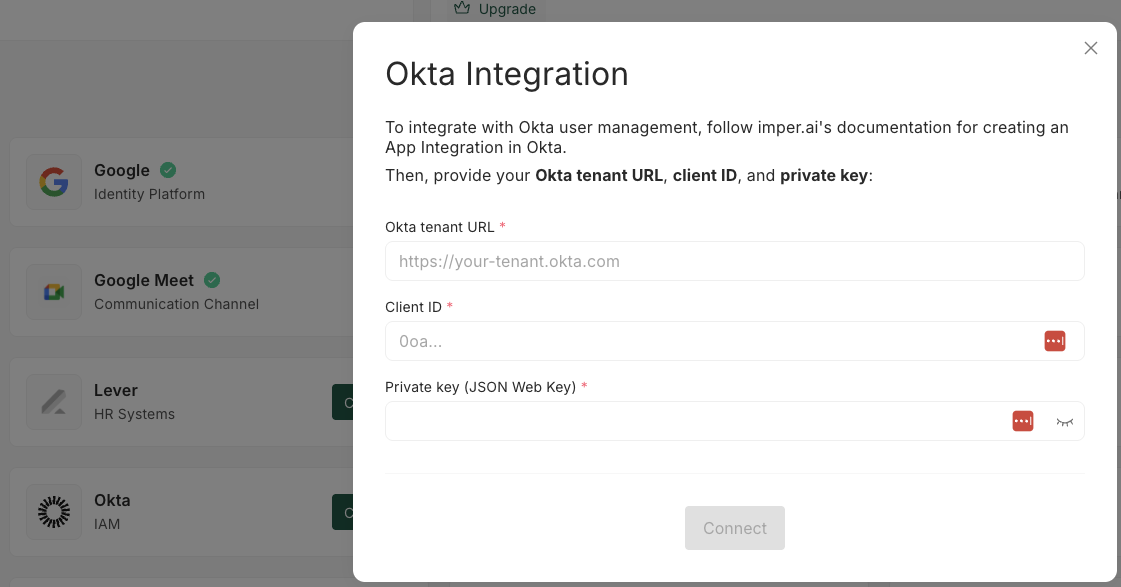
Task: Click 'HR Systems' subtitle text
Action: [x=134, y=414]
